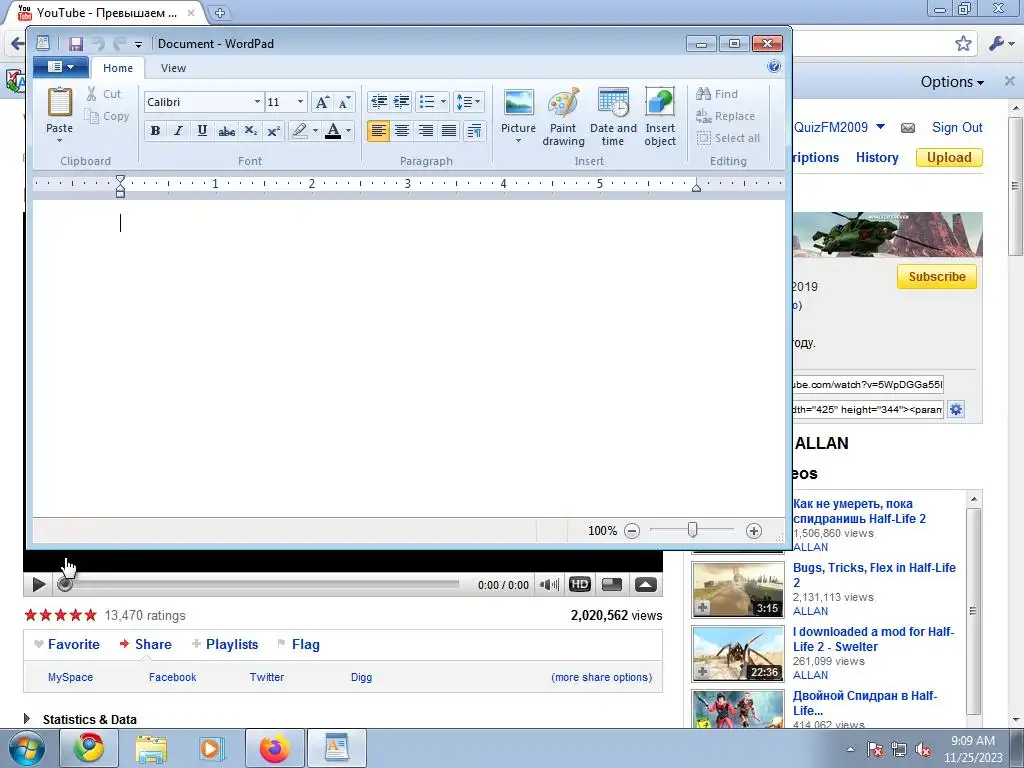Viewport: 1024px width, 768px height.
Task: Click Select all in Editing group
Action: (728, 138)
